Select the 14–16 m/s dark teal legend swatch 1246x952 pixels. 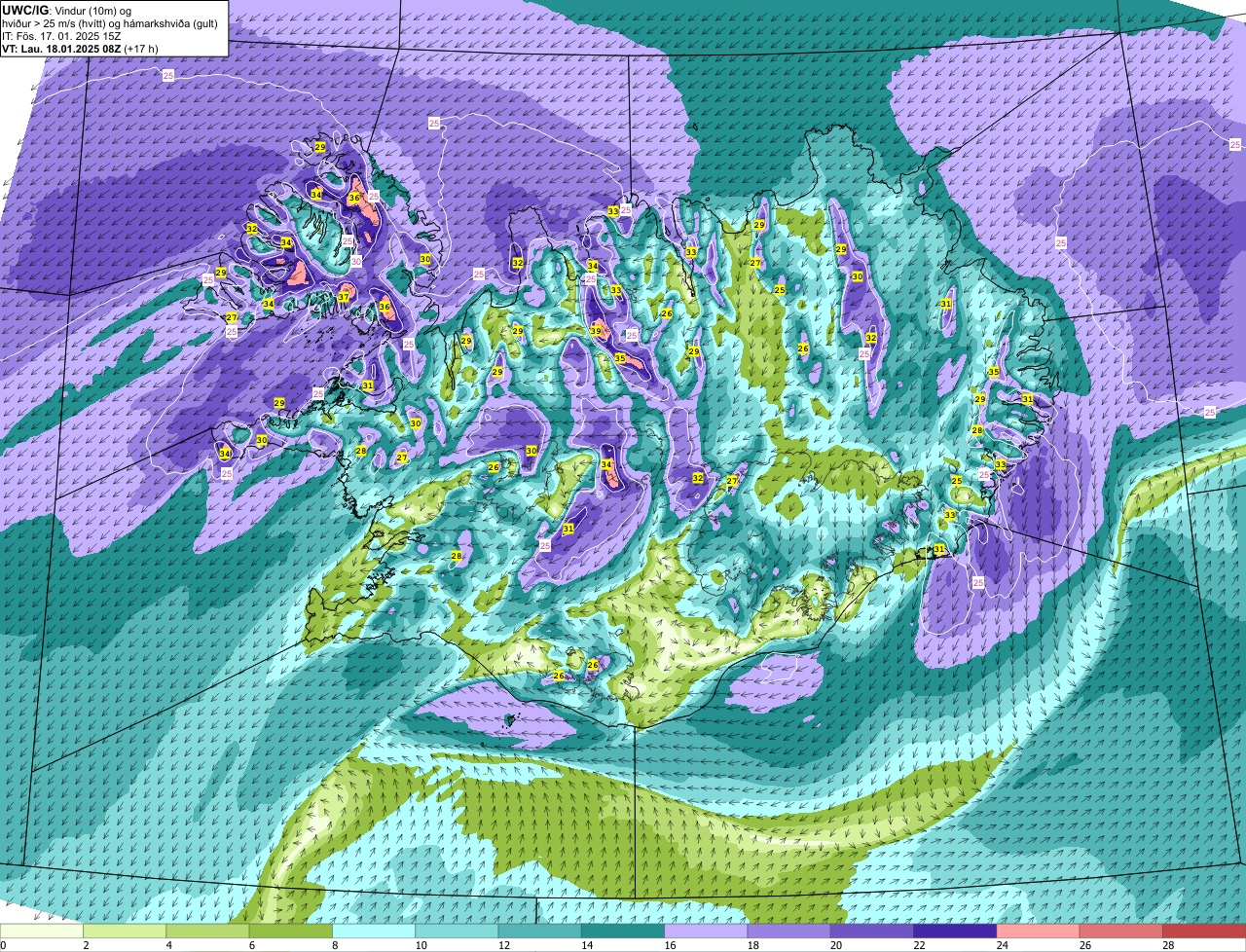(x=623, y=931)
